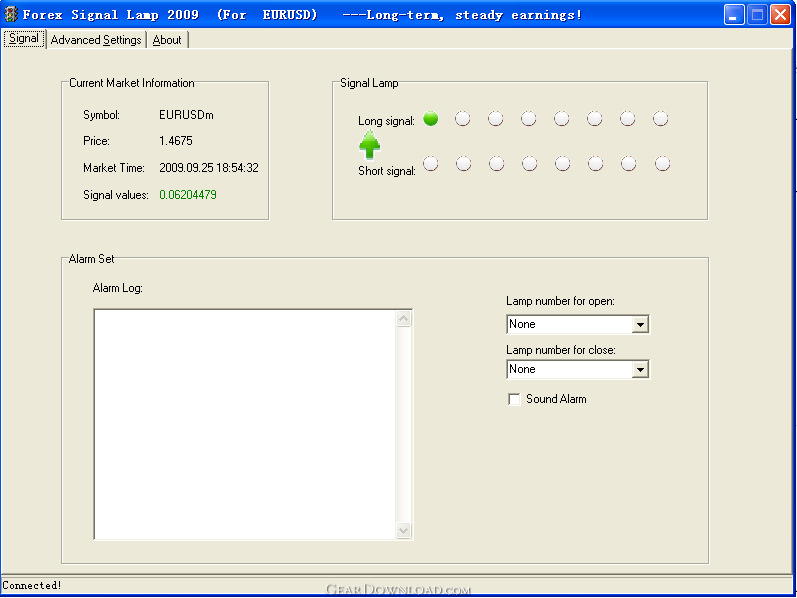The height and width of the screenshot is (598, 797).
Task: Click the lit green first Long signal lamp
Action: [431, 119]
